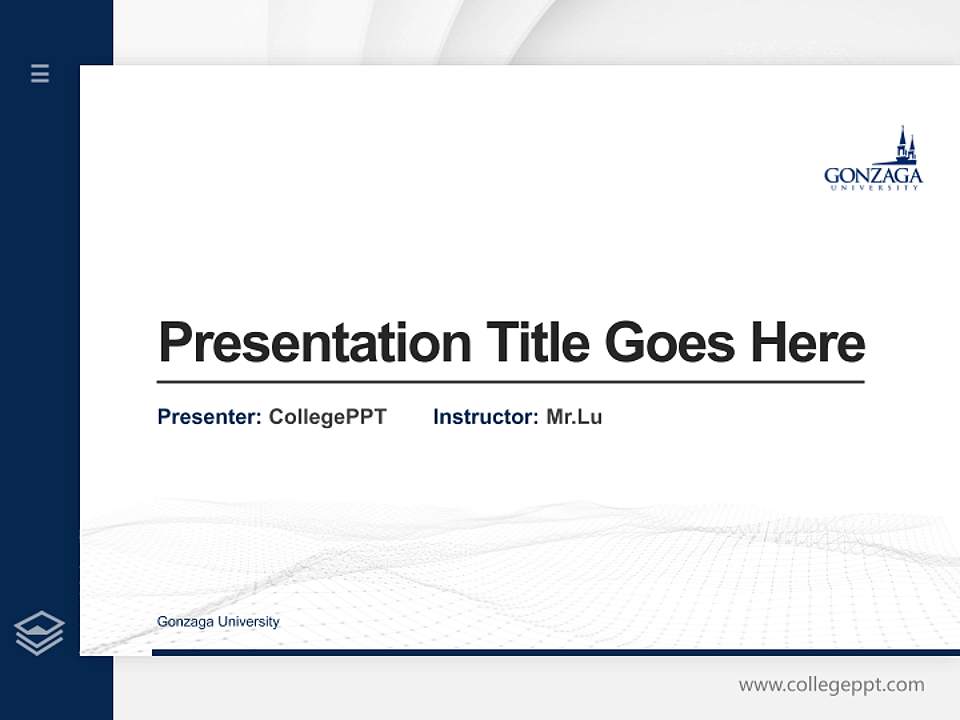Click the 'Mr.Lu' instructor name
Image resolution: width=960 pixels, height=720 pixels.
pyautogui.click(x=574, y=417)
